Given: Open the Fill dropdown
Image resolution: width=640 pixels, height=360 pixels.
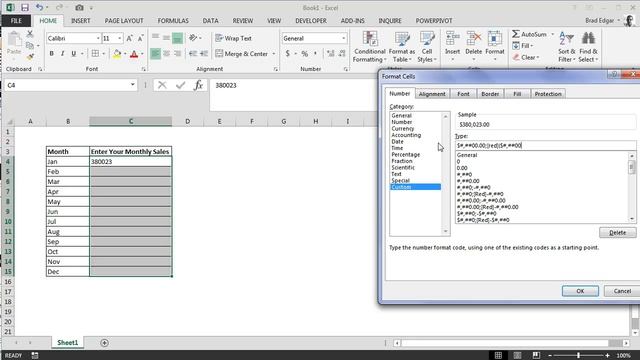Looking at the screenshot, I should [x=523, y=46].
